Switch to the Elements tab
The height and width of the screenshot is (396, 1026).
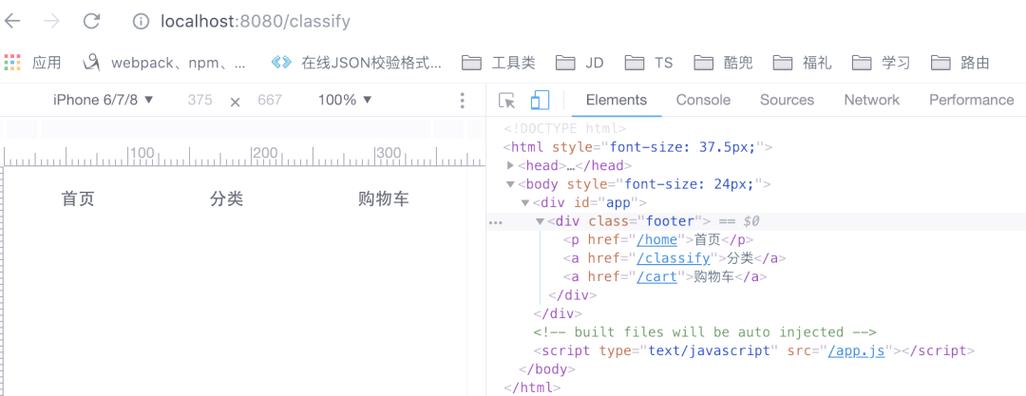(x=616, y=100)
